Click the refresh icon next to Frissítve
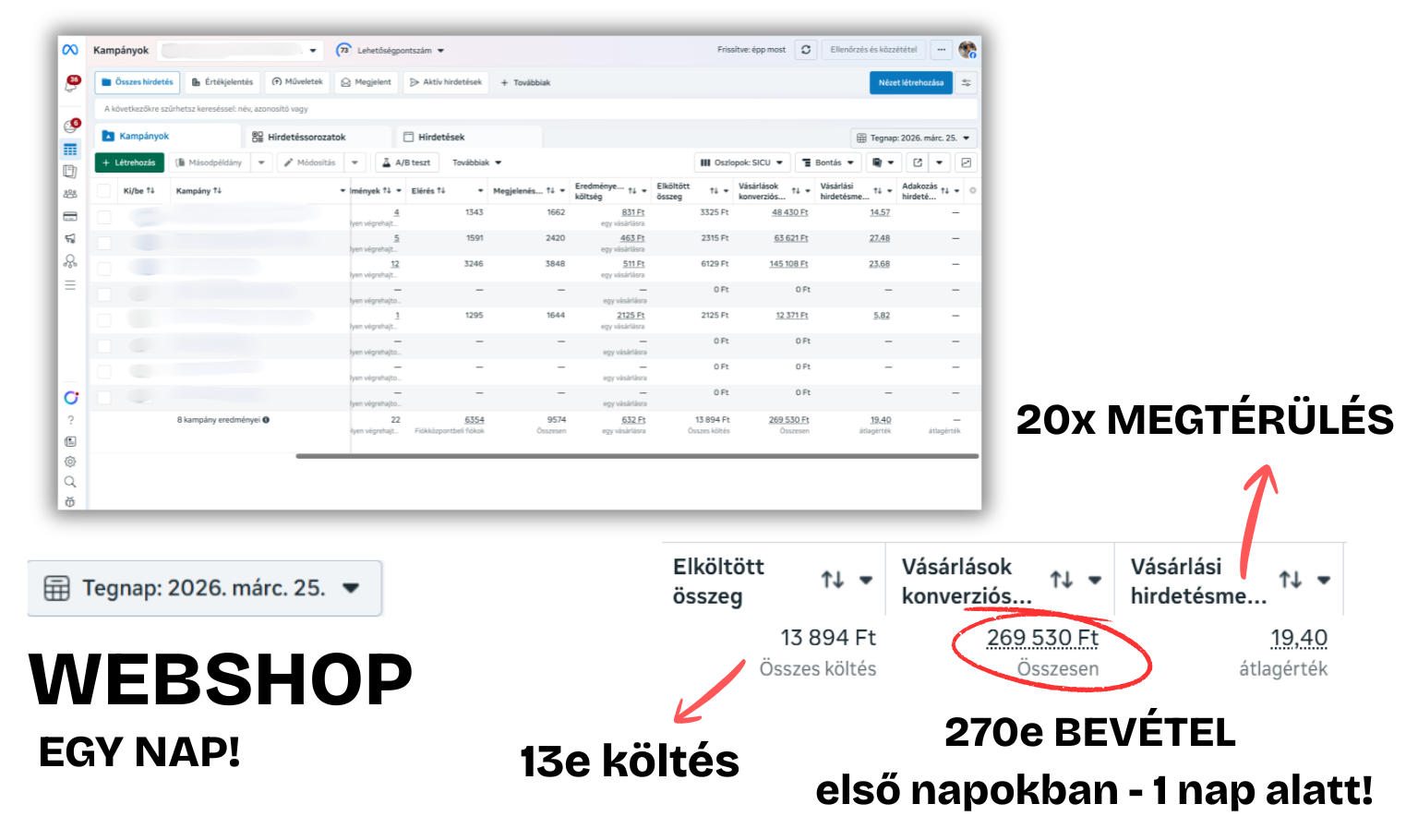 (x=806, y=50)
